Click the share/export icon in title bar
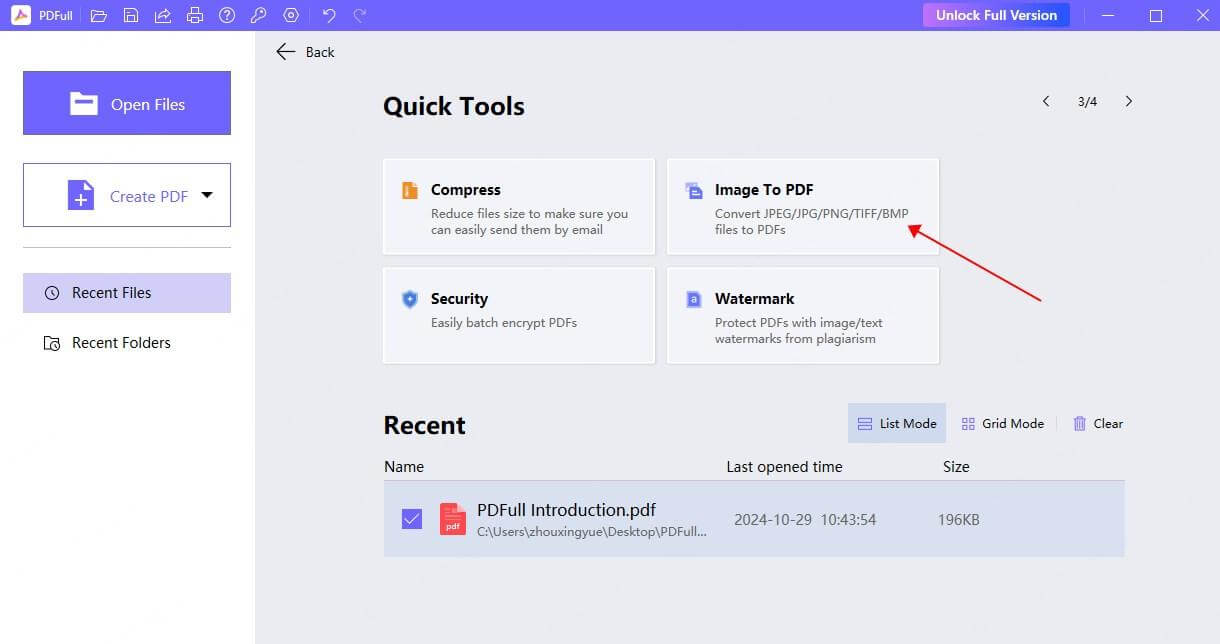The image size is (1220, 644). (163, 15)
